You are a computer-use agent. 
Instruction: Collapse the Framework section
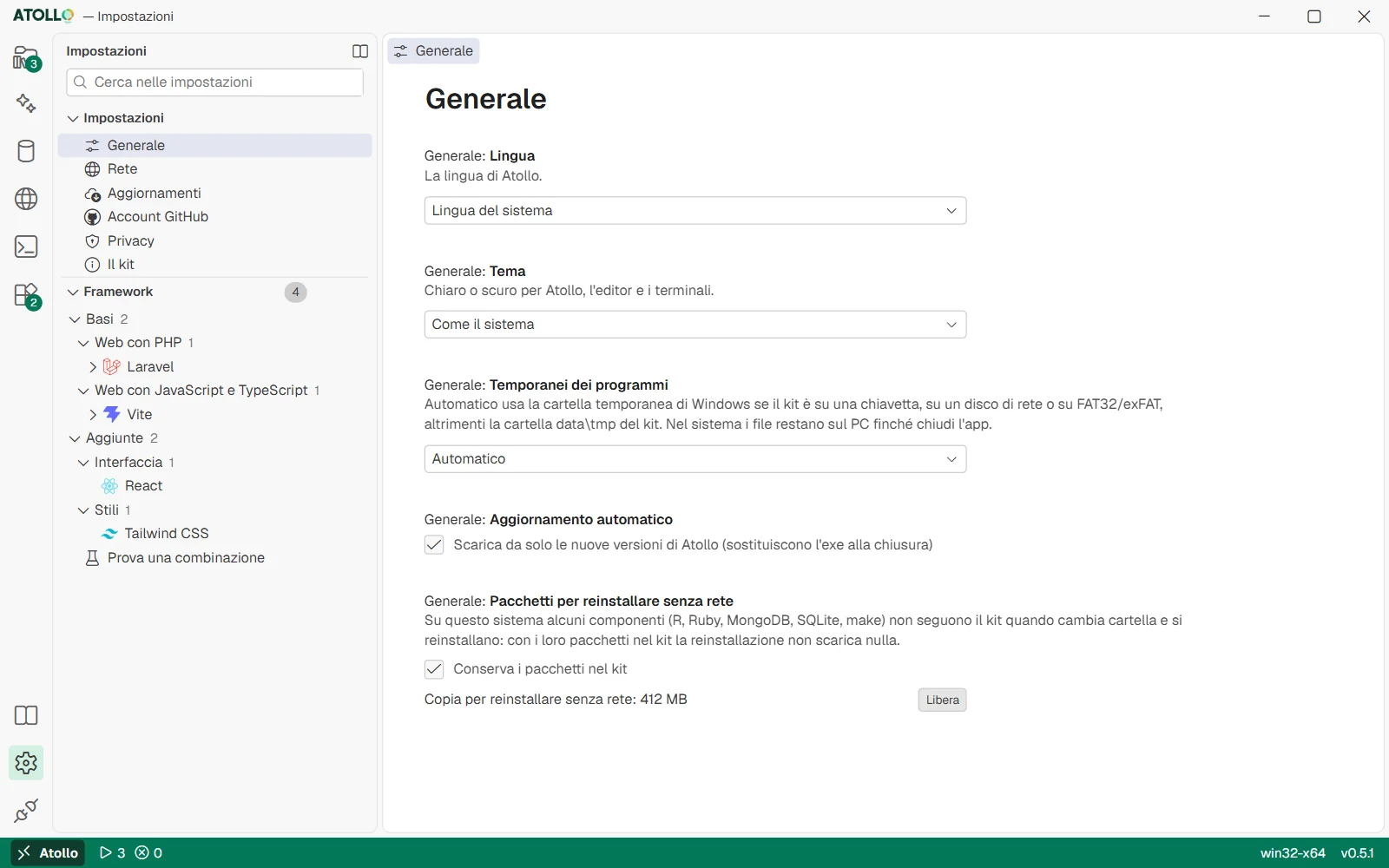click(x=73, y=293)
